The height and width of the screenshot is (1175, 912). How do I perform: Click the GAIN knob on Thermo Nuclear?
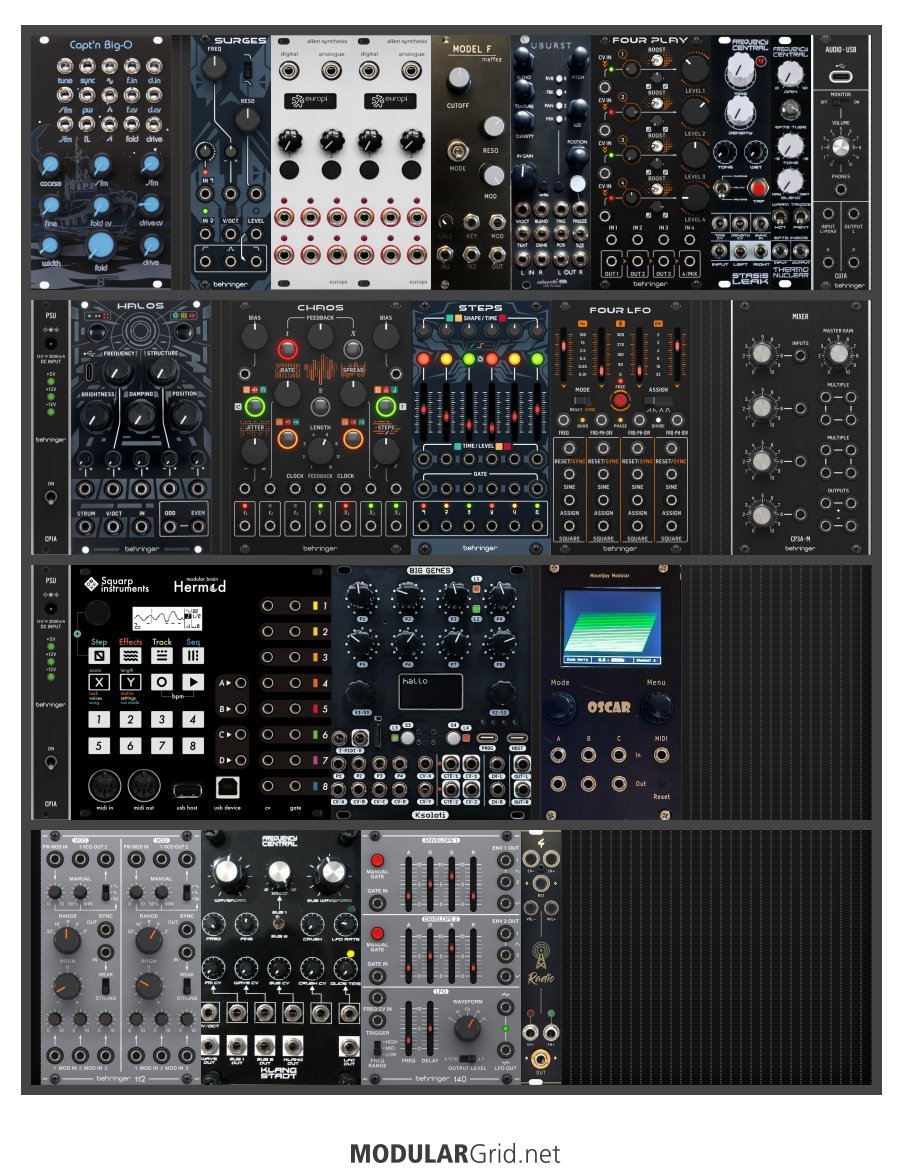(790, 74)
